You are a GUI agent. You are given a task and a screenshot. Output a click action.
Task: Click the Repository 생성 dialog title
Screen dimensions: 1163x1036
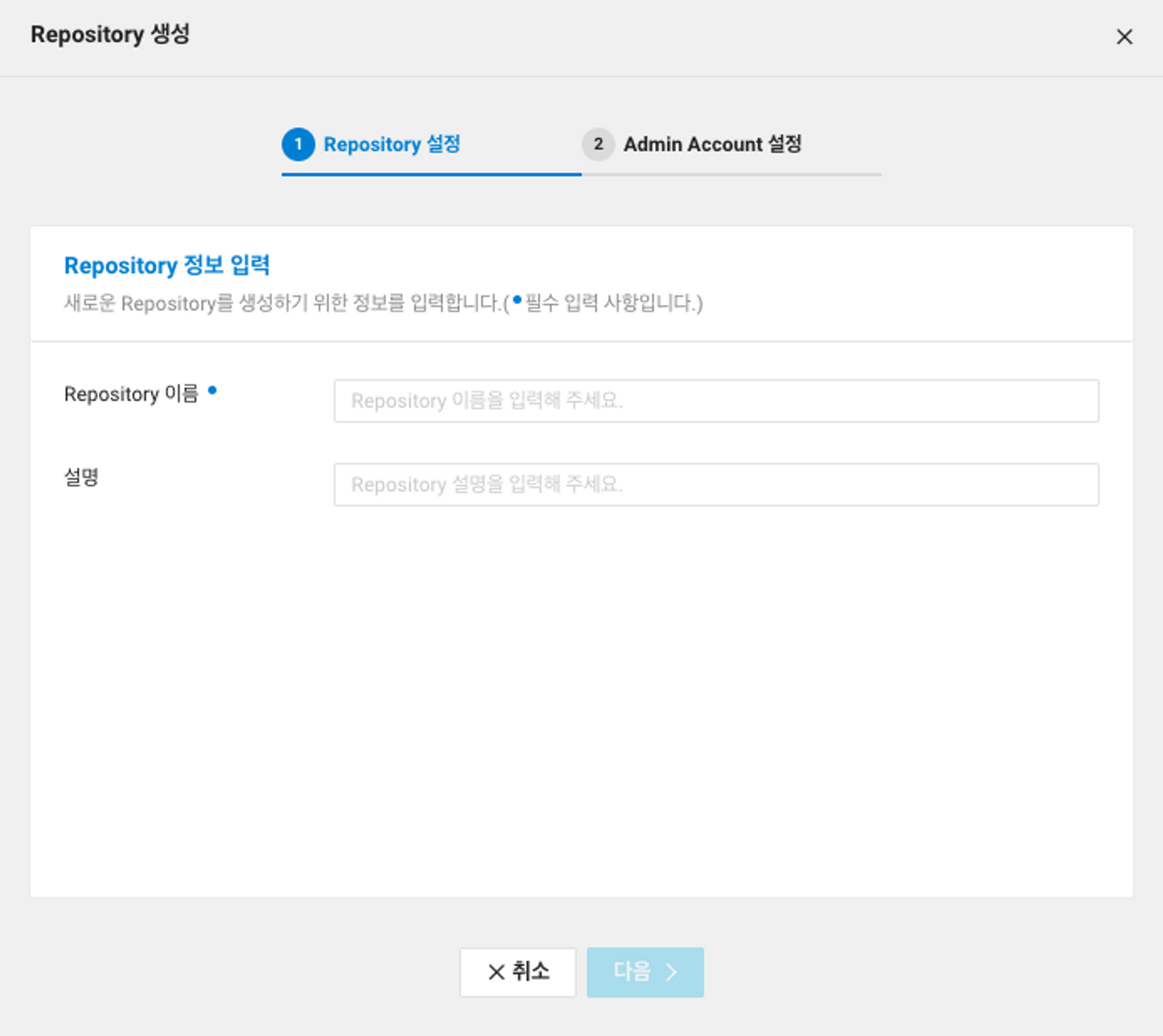click(110, 34)
